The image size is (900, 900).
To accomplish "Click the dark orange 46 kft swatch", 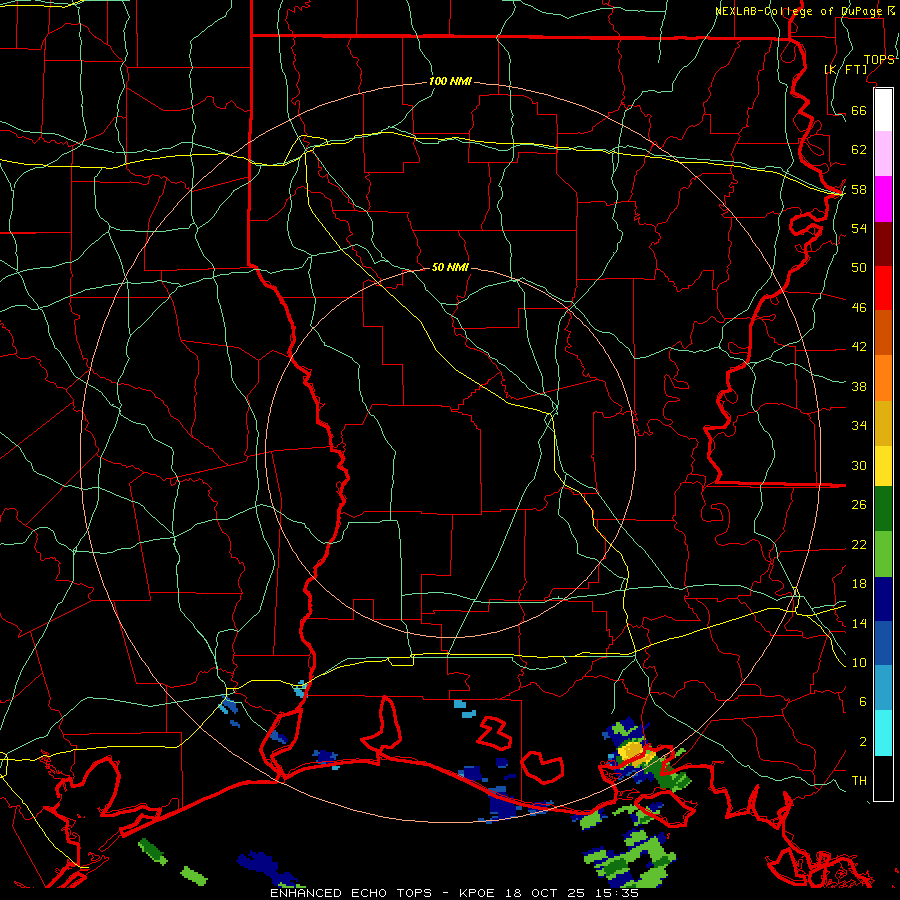I will coord(883,332).
